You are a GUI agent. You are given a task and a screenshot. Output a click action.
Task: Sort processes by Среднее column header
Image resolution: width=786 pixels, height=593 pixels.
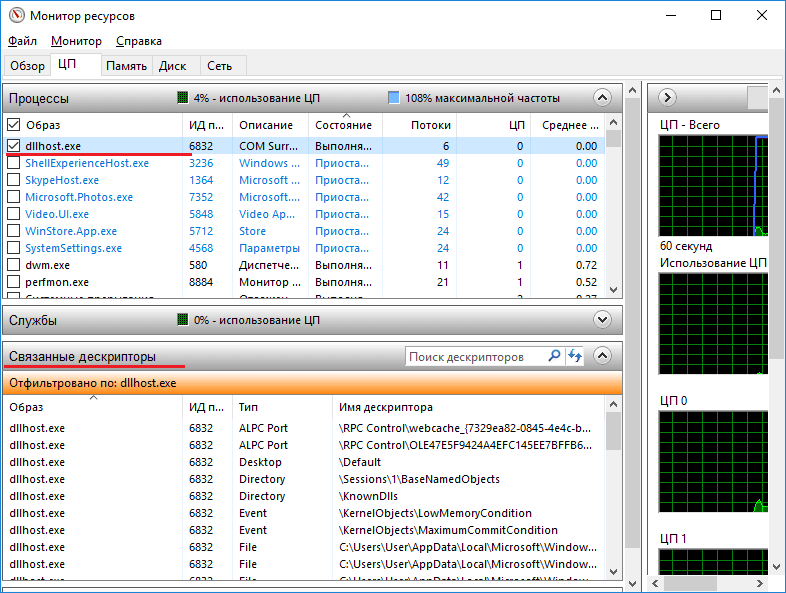tap(567, 125)
